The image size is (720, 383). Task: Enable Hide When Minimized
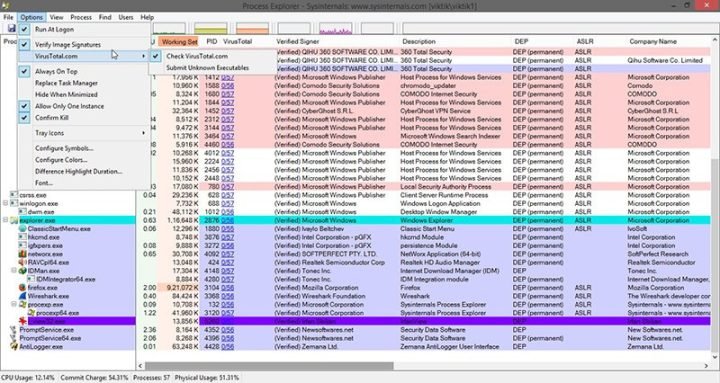[85, 94]
